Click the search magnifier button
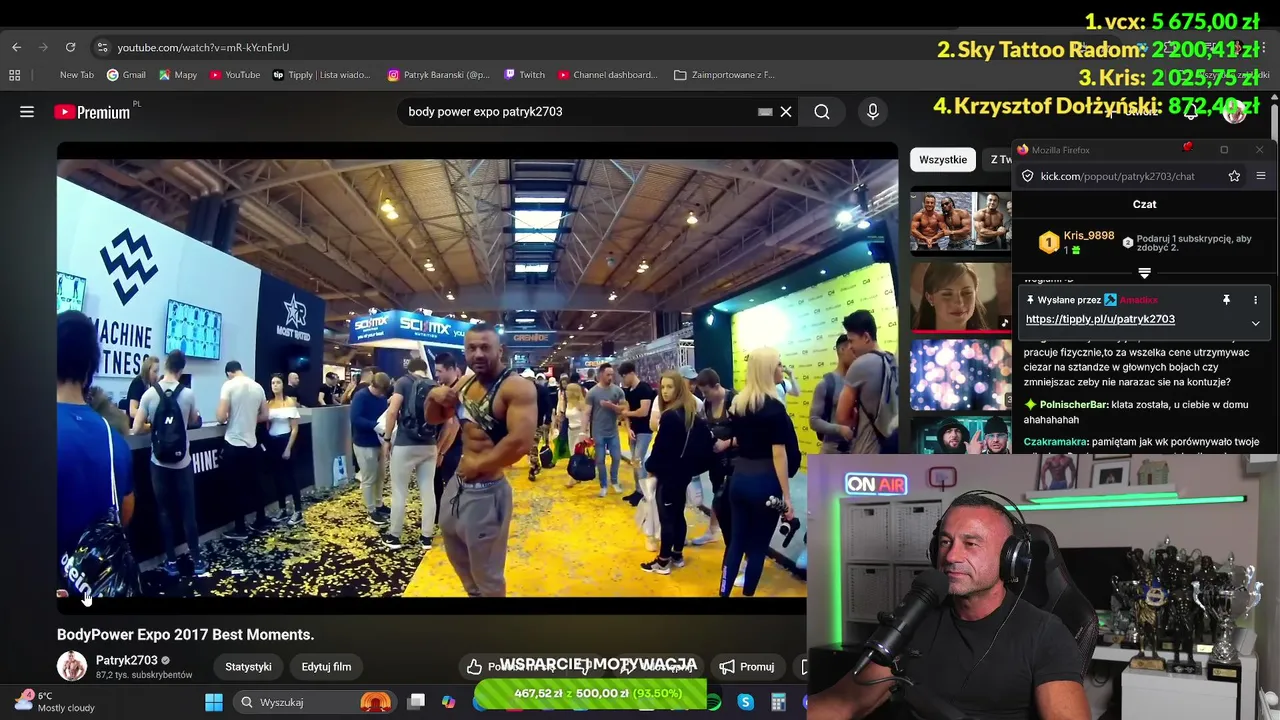Screen dimensions: 1280x720 [x=822, y=112]
